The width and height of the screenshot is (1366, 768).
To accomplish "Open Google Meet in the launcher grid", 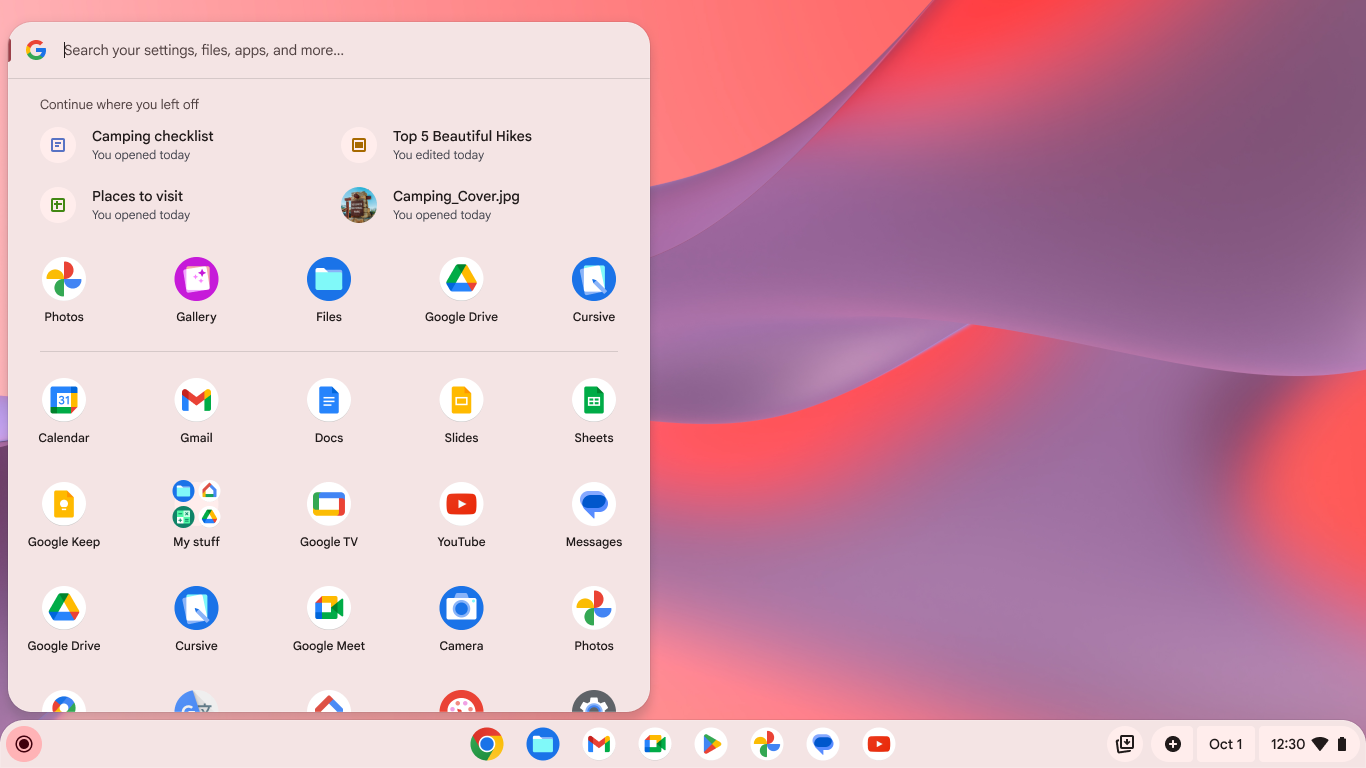I will point(329,608).
